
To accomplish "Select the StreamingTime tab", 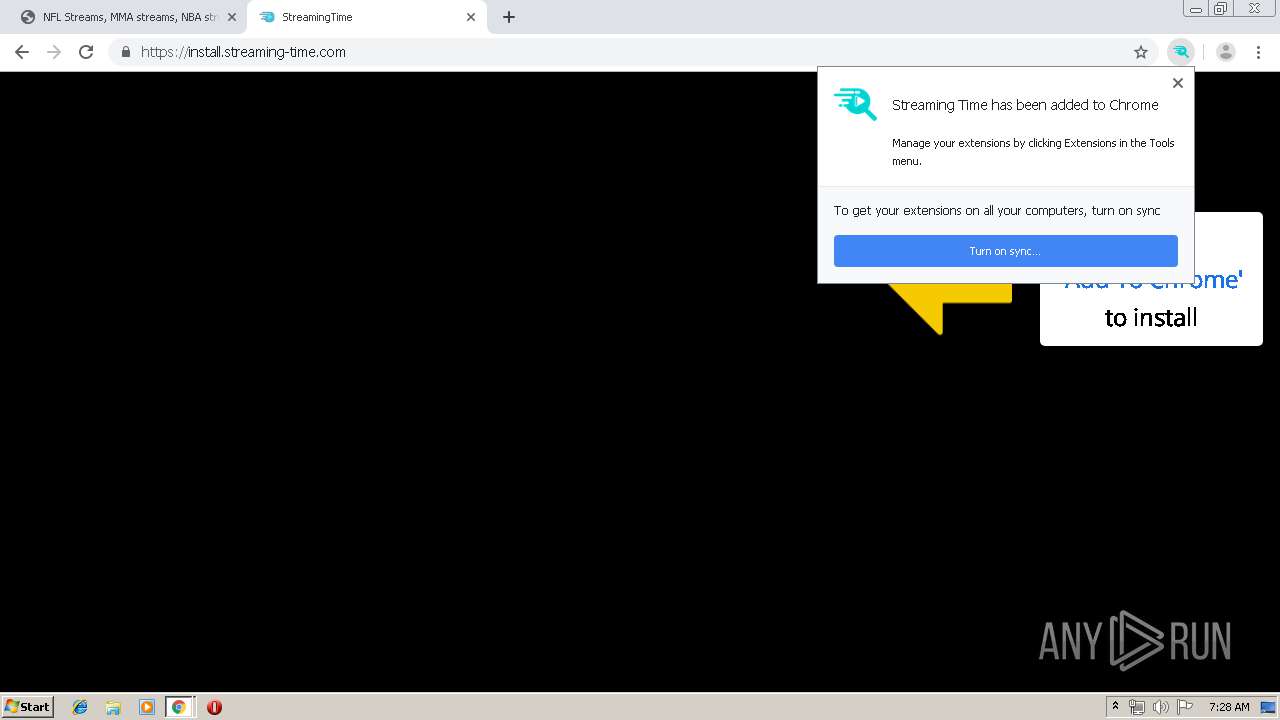I will [x=366, y=17].
